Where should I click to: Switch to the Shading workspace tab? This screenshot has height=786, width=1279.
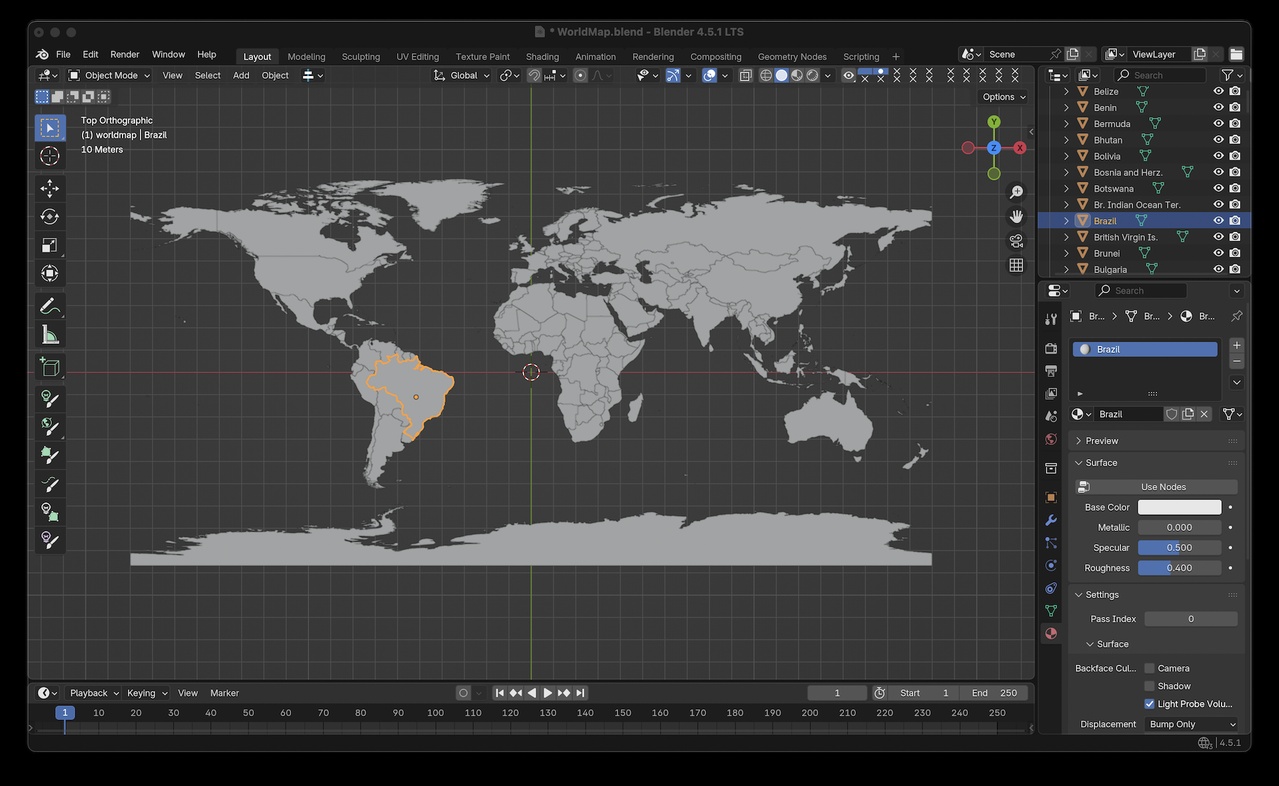point(542,57)
